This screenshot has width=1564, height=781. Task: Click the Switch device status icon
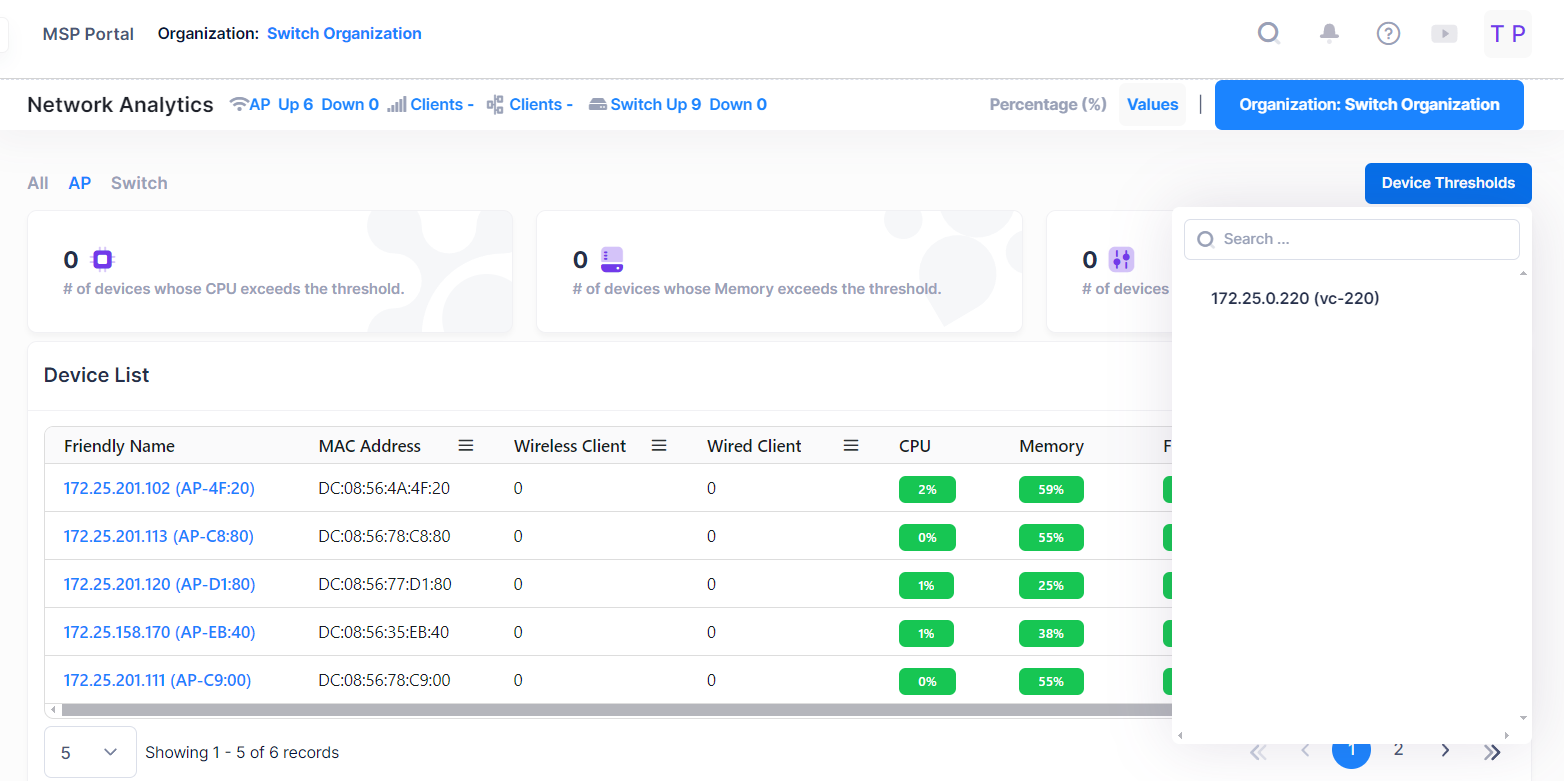click(598, 104)
